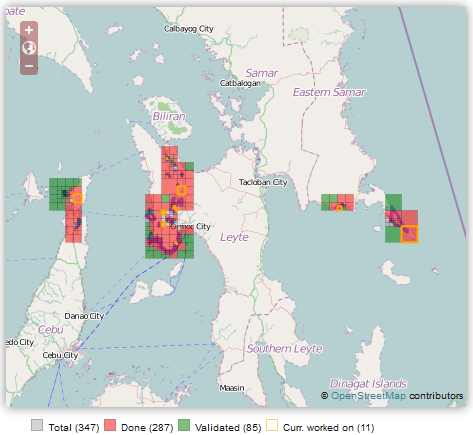Click the Cebu City label
Image resolution: width=473 pixels, height=435 pixels.
(x=60, y=355)
